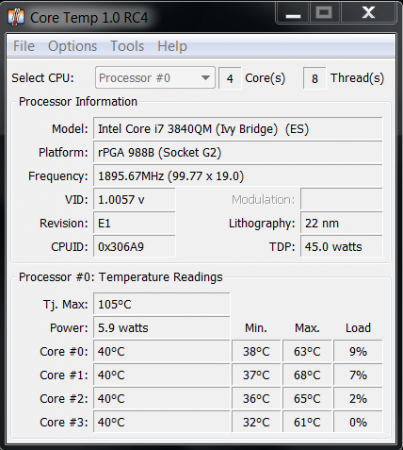Click the Core Temp 1.0 RC4 title text
The width and height of the screenshot is (403, 450).
89,18
